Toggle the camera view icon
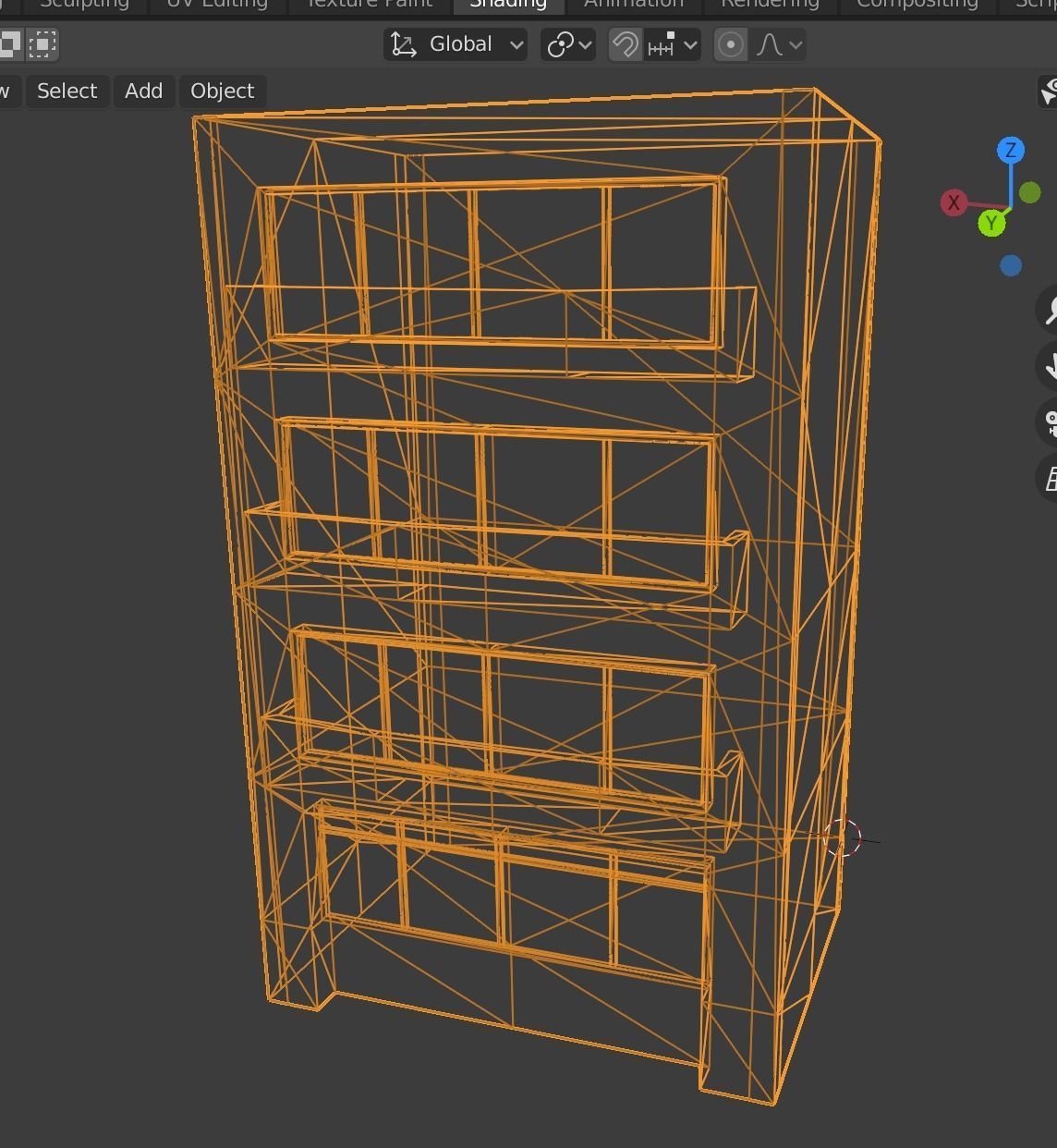Image resolution: width=1057 pixels, height=1148 pixels. (1048, 422)
